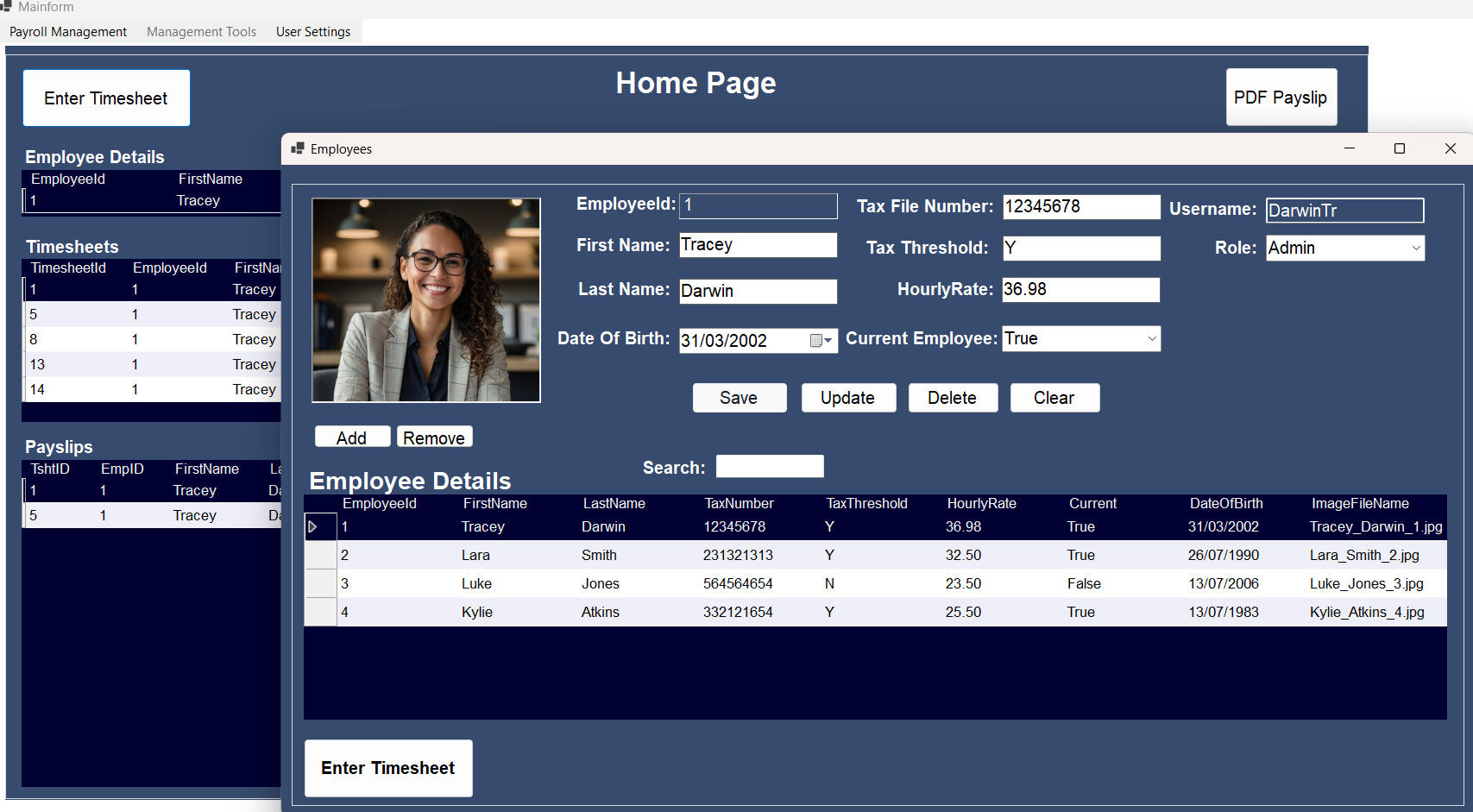Click the employee portrait photo
The height and width of the screenshot is (812, 1473).
point(426,300)
